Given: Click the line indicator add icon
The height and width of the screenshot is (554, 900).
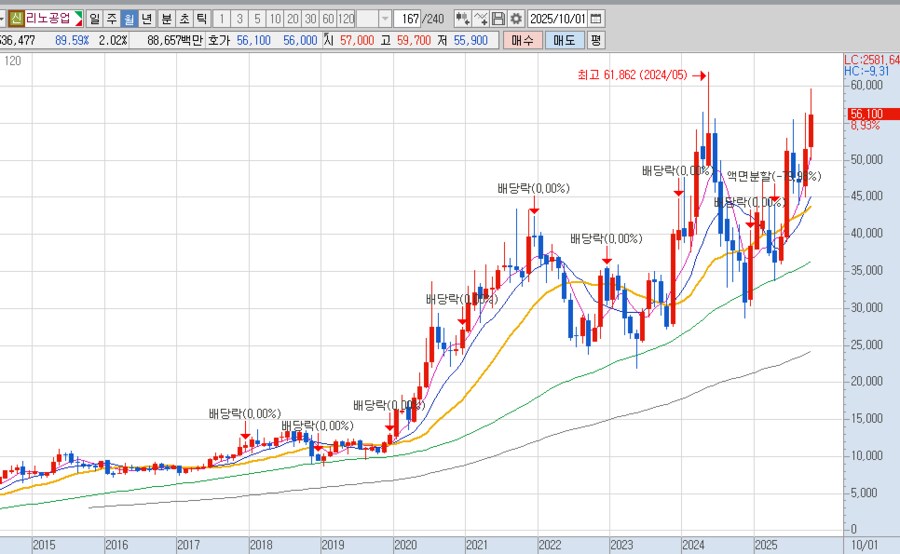Looking at the screenshot, I should tap(481, 19).
